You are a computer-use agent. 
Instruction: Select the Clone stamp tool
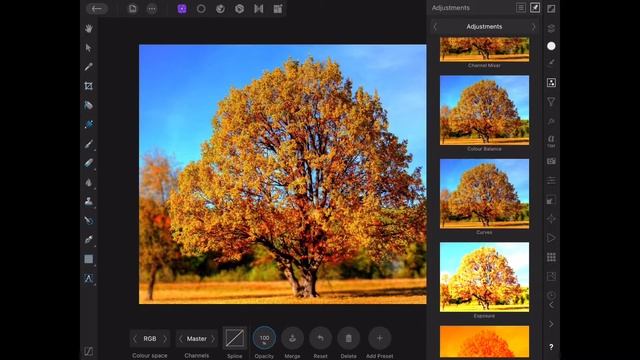[89, 201]
